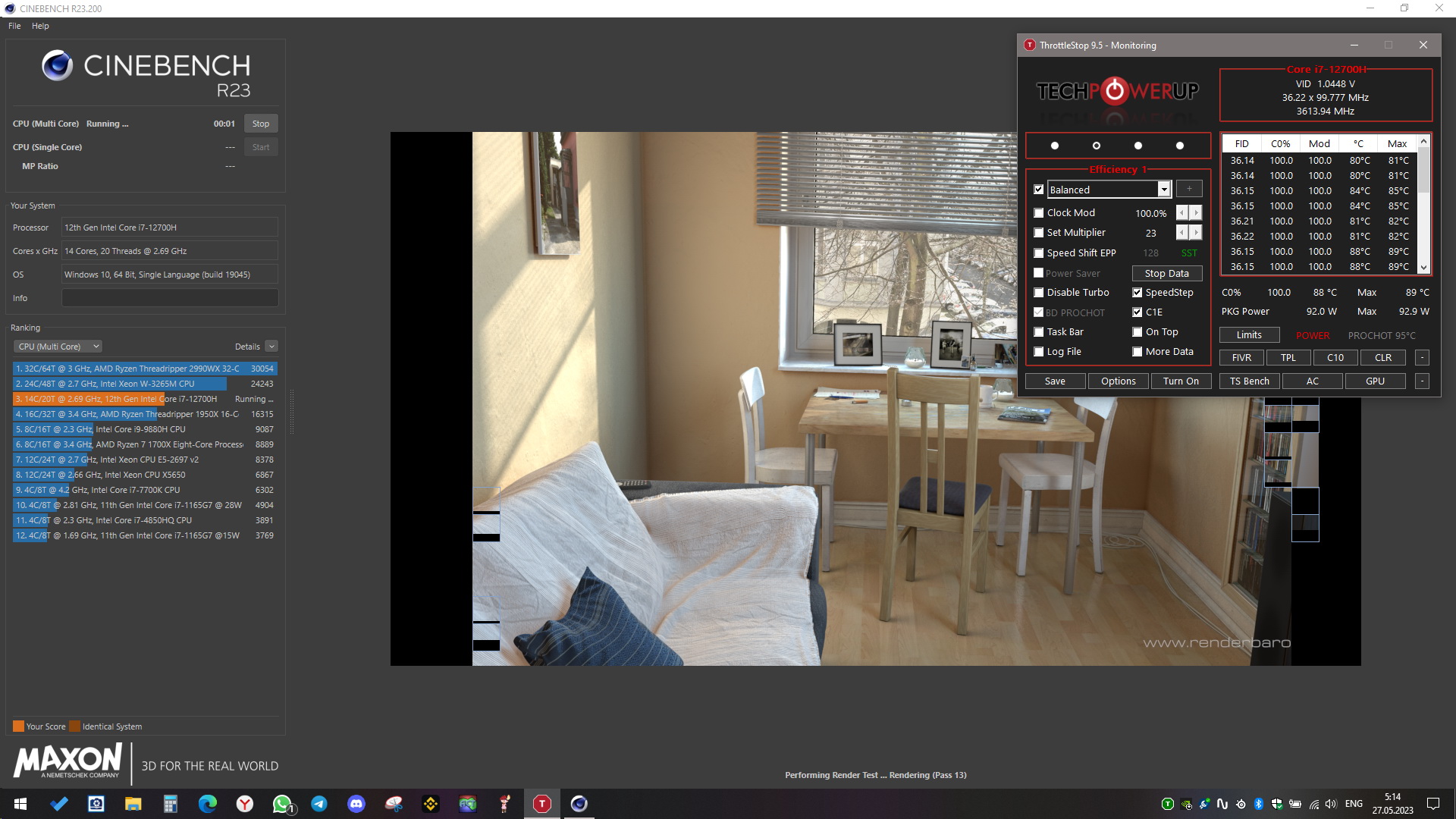Open the white wave tray icon
This screenshot has height=819, width=1456.
(1222, 804)
